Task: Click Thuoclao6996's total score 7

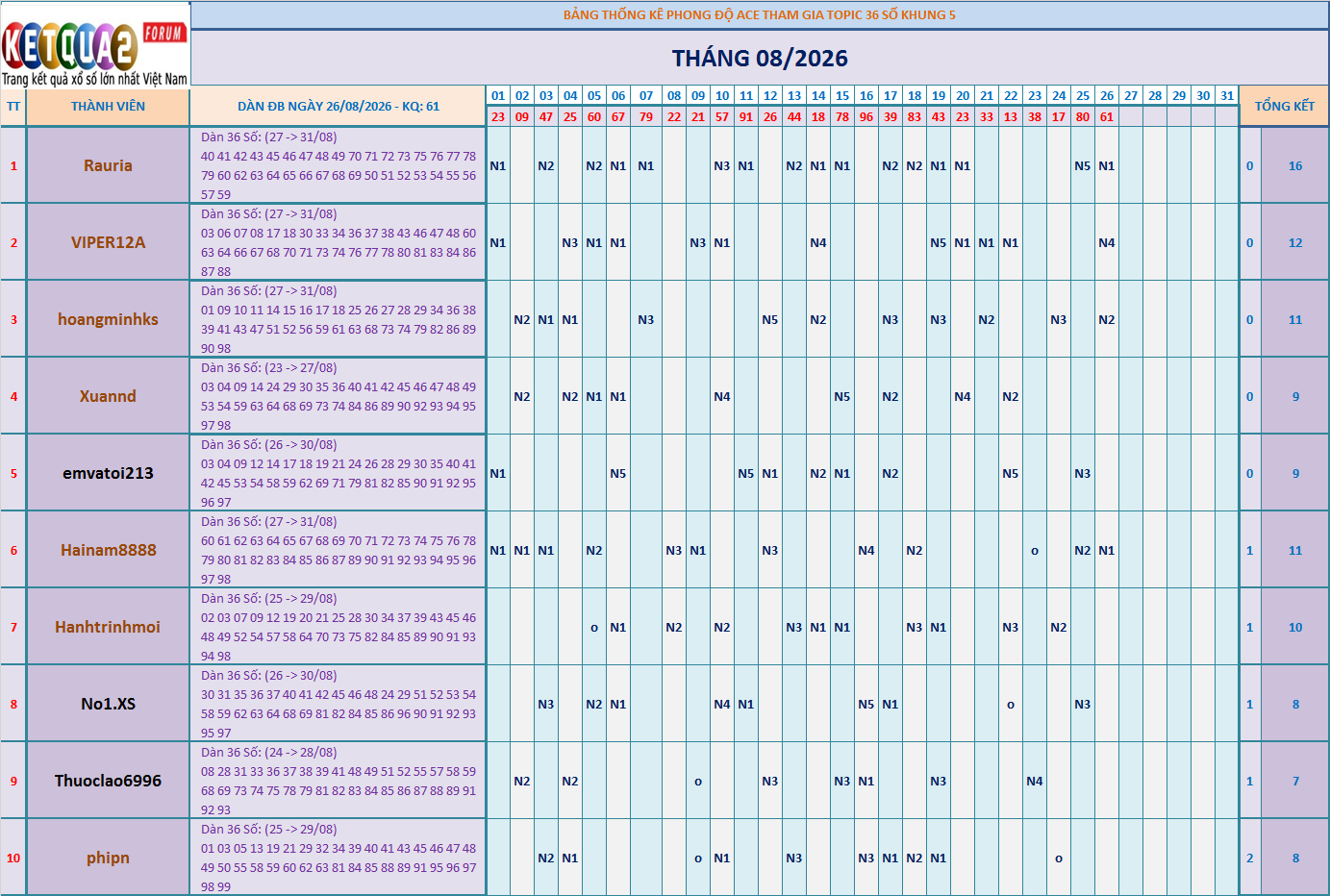Action: pyautogui.click(x=1295, y=782)
